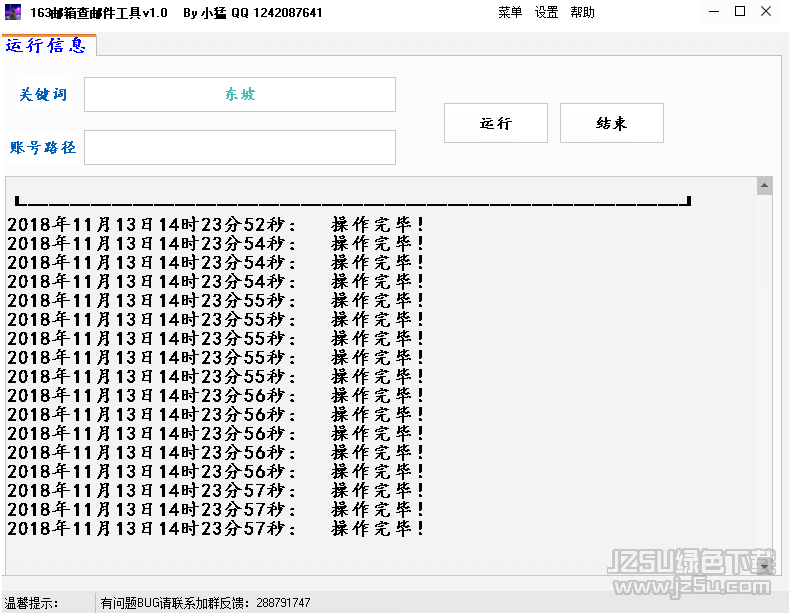
Task: Click the log scrollbar down arrow
Action: pos(764,566)
